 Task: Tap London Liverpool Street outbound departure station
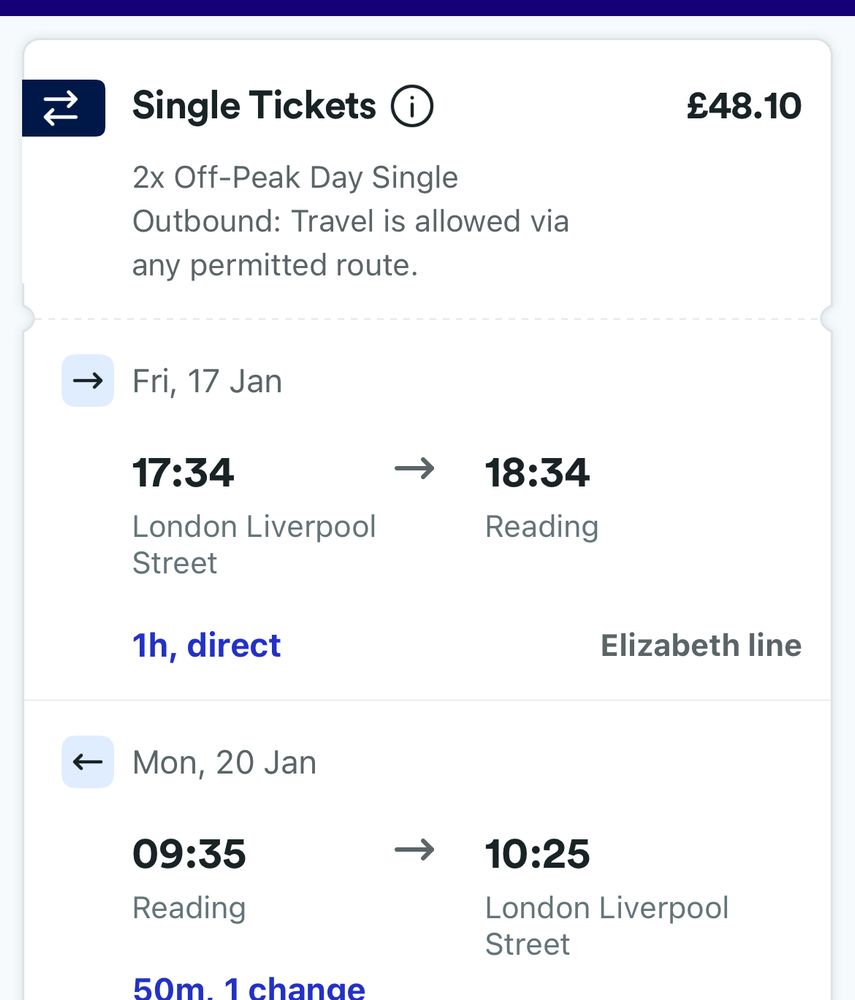254,544
